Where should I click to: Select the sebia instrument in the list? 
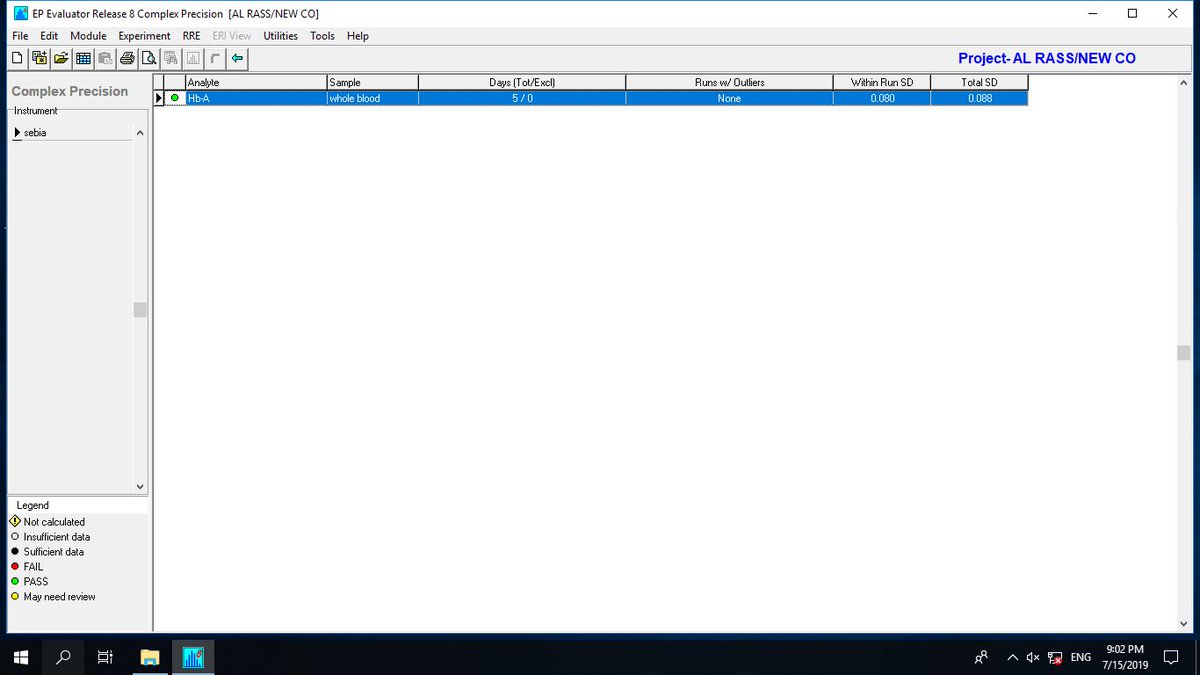click(x=70, y=132)
